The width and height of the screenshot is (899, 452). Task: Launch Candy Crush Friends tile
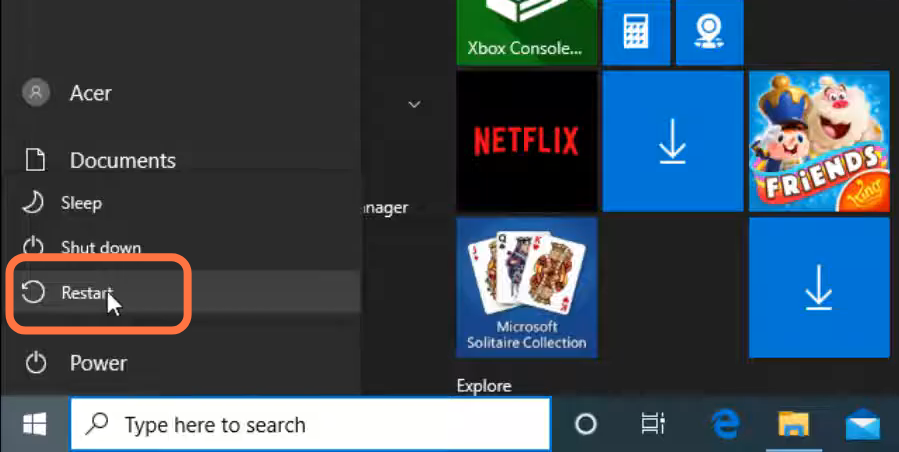tap(819, 141)
